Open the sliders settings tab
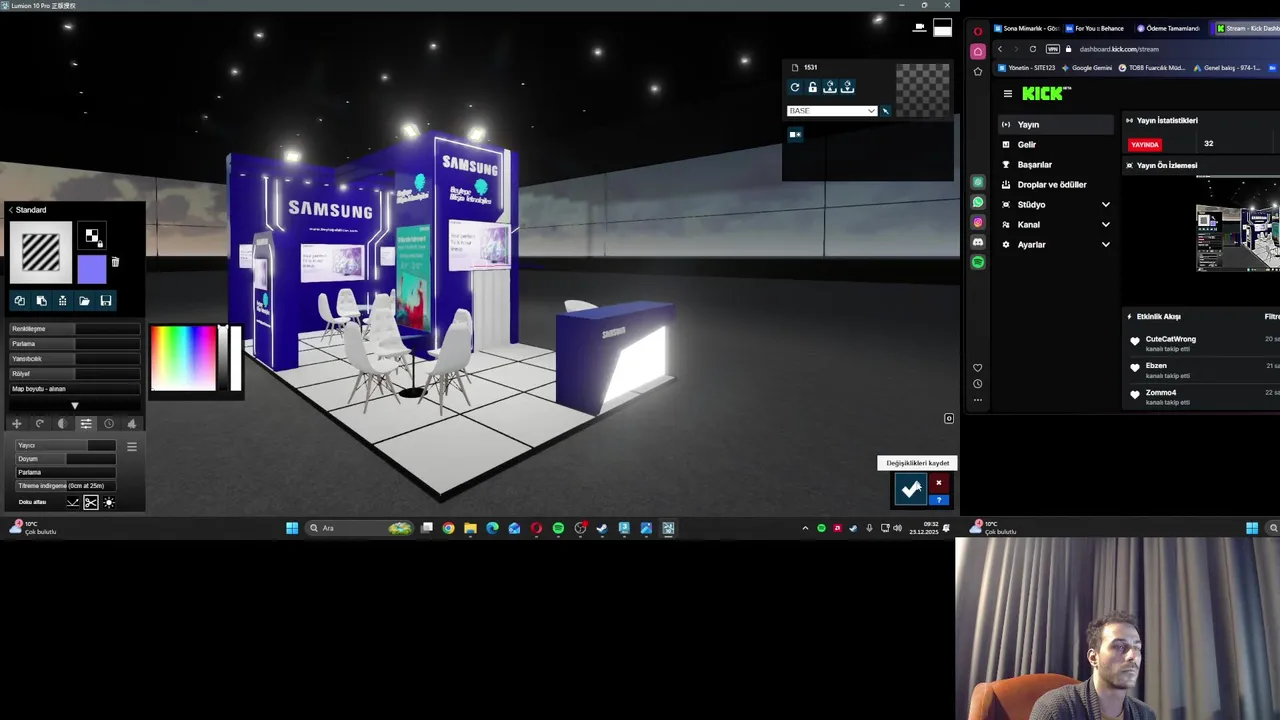1280x720 pixels. pos(86,424)
